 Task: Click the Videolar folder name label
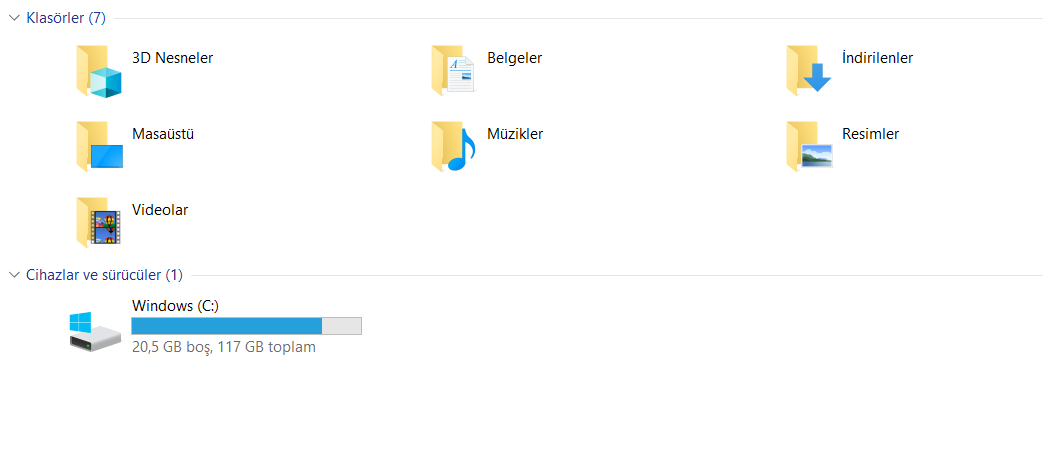[160, 210]
